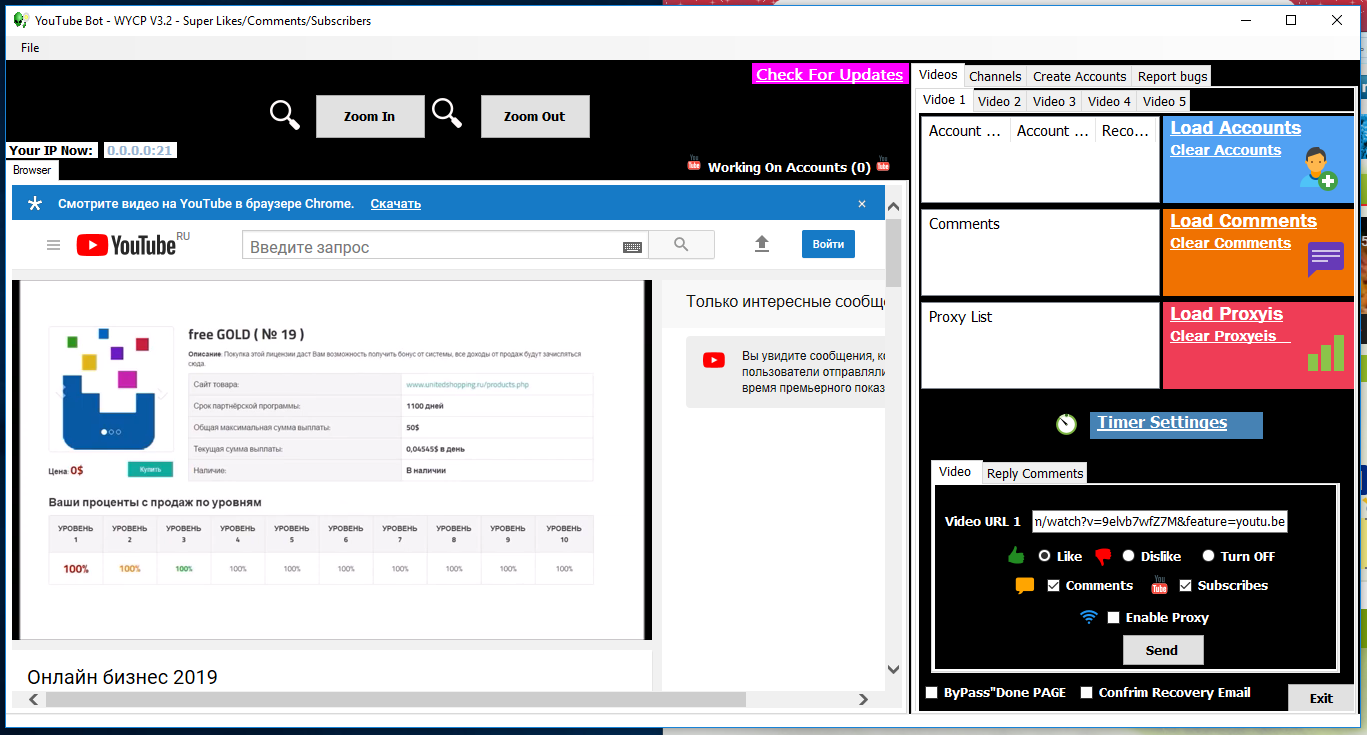Click the Check For Updates link
The width and height of the screenshot is (1367, 735).
coord(829,75)
